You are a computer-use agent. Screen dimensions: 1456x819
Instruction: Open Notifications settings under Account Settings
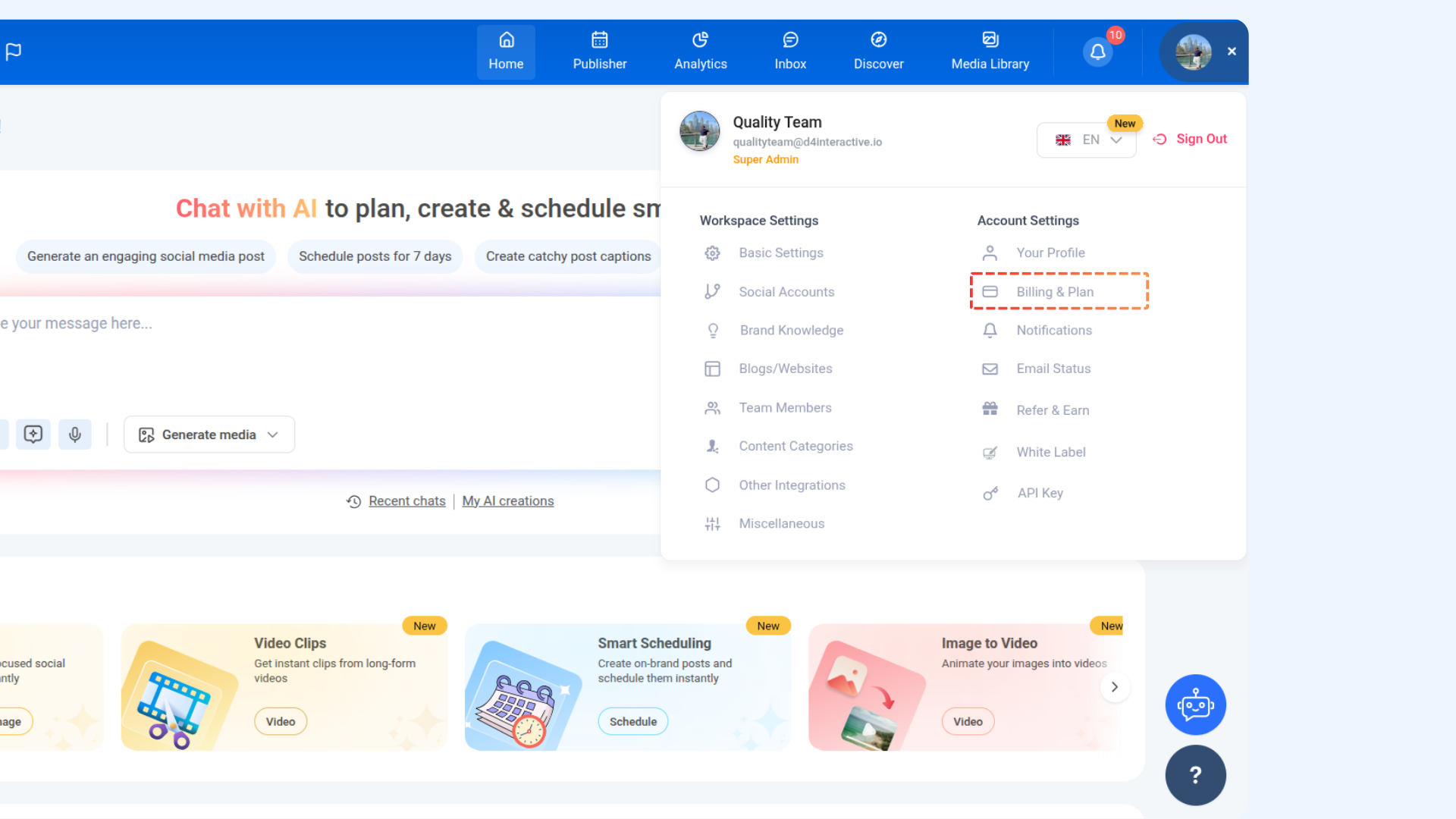pos(1054,331)
